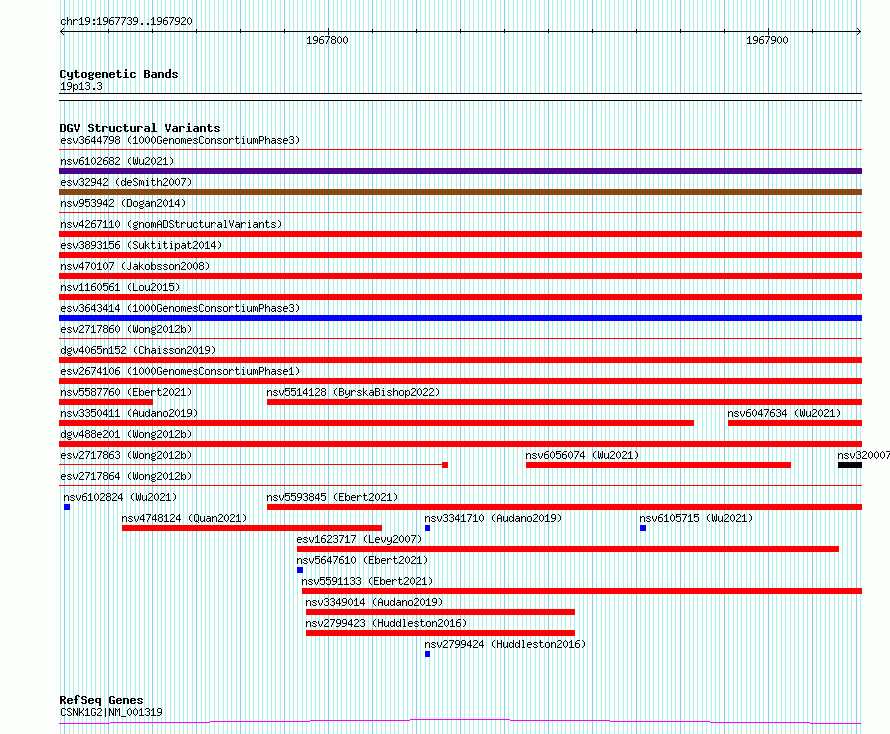
Task: Click the red bar under nsv4748124 (Quan2021)
Action: point(251,528)
